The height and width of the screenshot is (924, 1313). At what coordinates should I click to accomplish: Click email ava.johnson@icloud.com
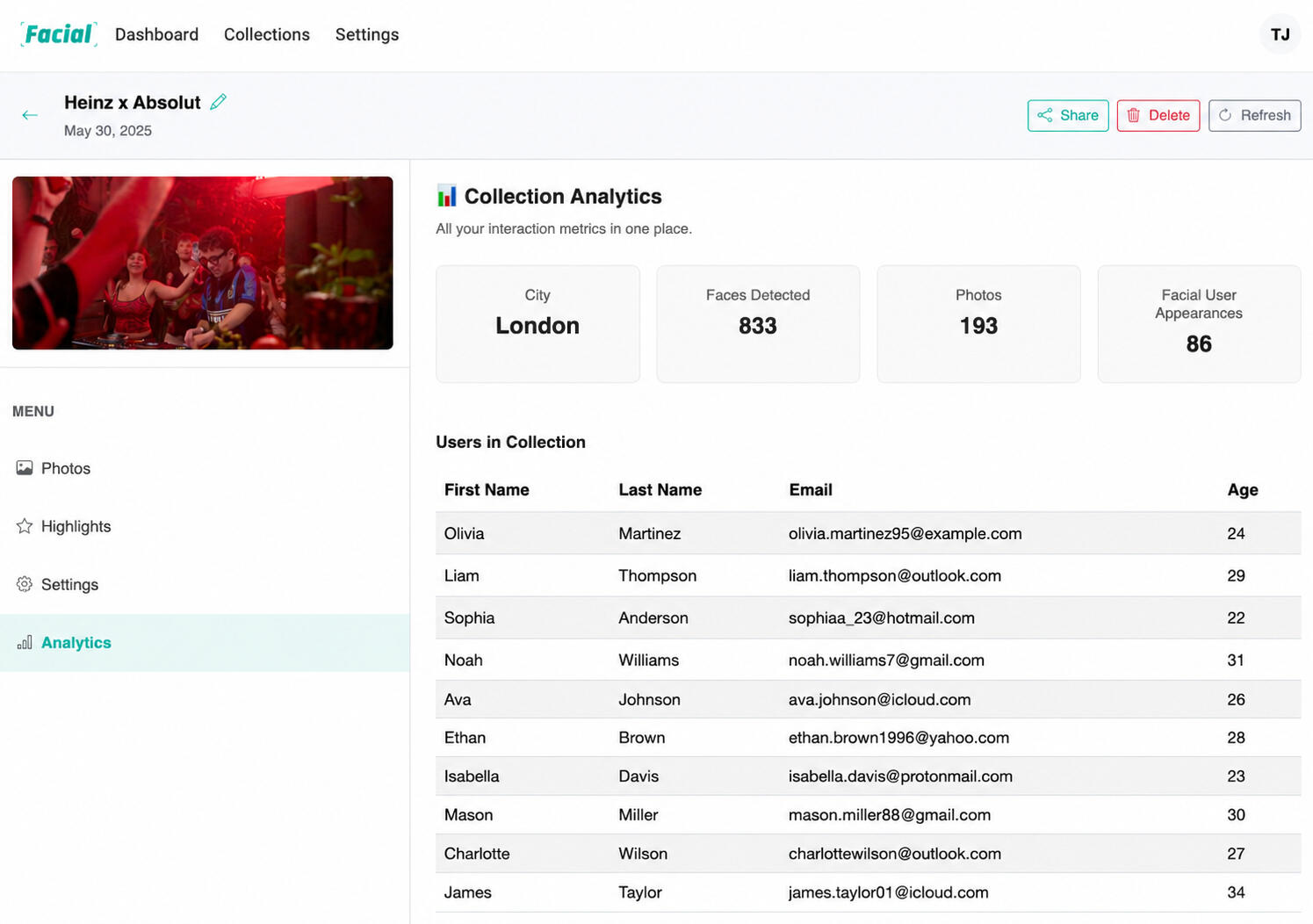point(879,699)
